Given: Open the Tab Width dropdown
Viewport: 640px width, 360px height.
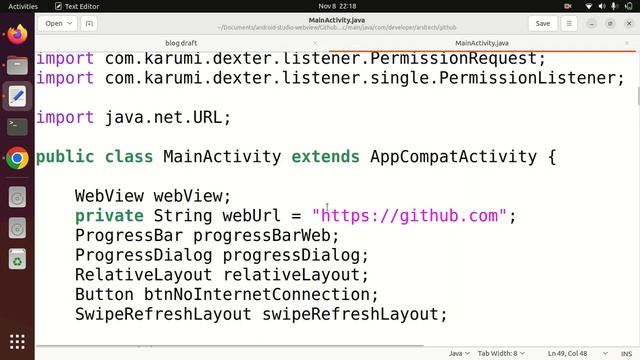Looking at the screenshot, I should click(501, 353).
